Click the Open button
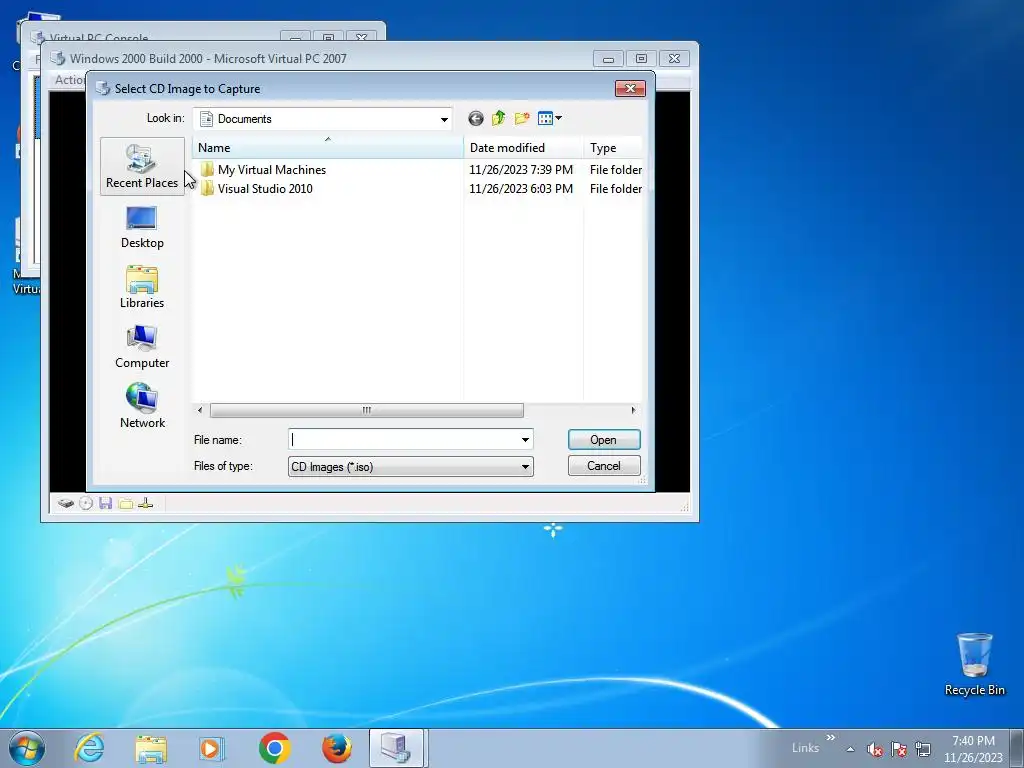This screenshot has width=1024, height=768. tap(604, 440)
